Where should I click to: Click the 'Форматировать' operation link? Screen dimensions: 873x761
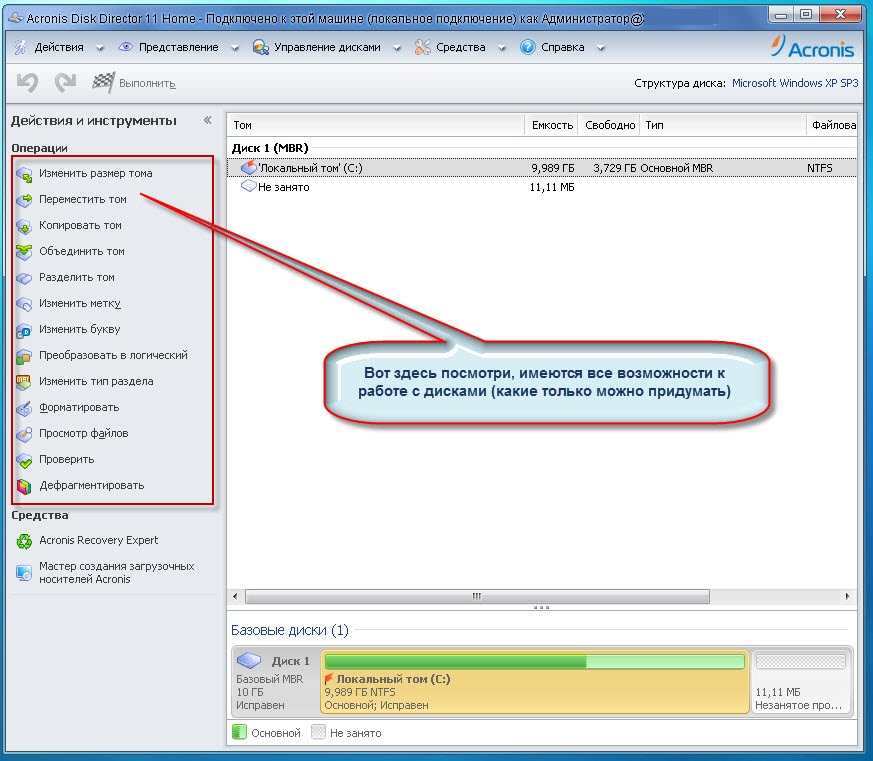tap(79, 407)
